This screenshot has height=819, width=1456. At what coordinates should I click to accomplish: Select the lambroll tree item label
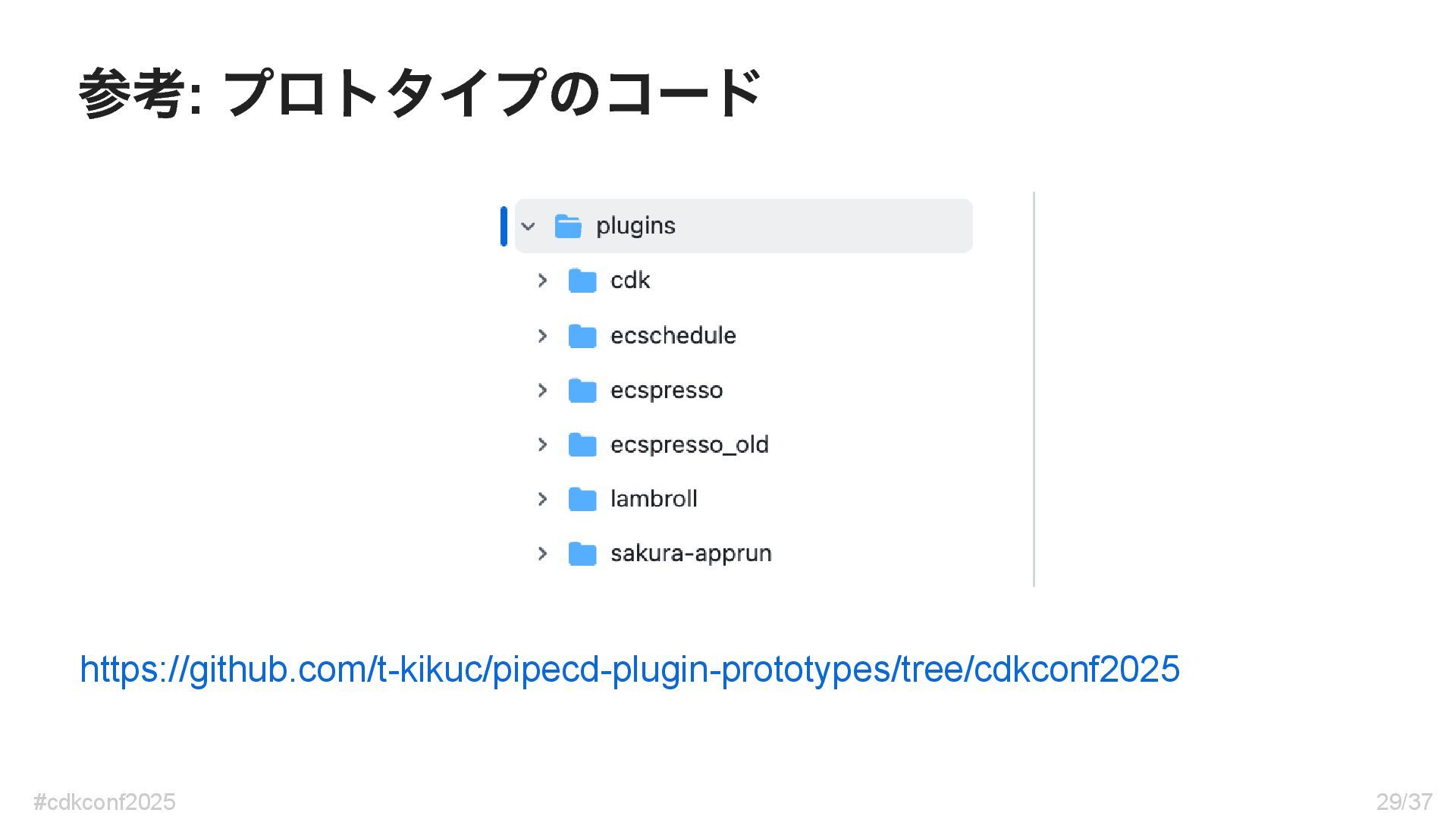click(654, 498)
